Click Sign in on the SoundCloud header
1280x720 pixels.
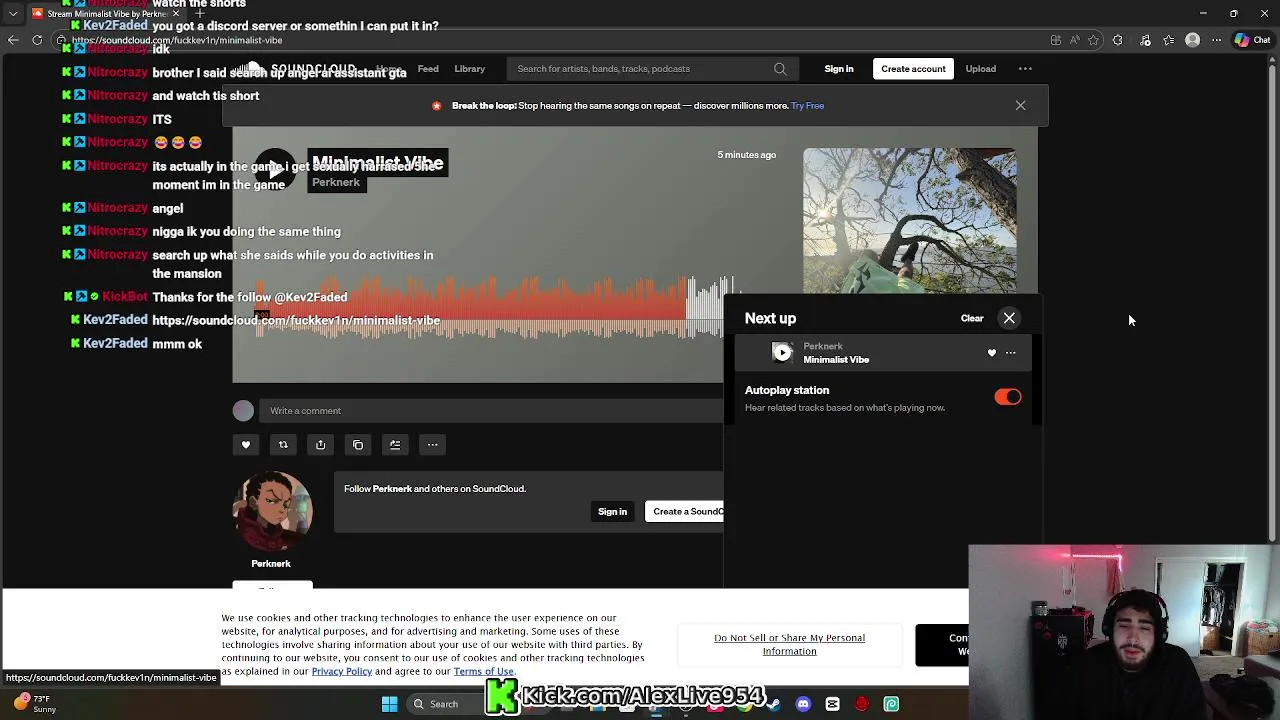(x=839, y=69)
